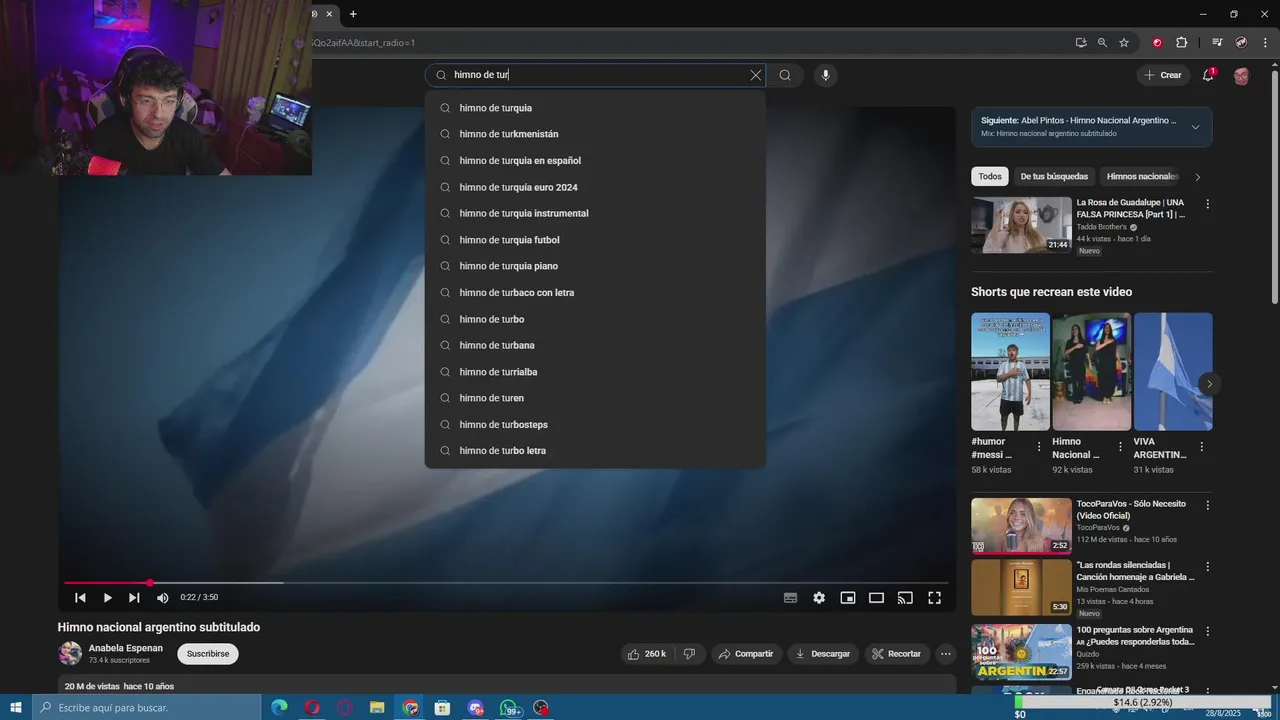Image resolution: width=1280 pixels, height=720 pixels.
Task: Click inside the YouTube search field
Action: pos(595,75)
